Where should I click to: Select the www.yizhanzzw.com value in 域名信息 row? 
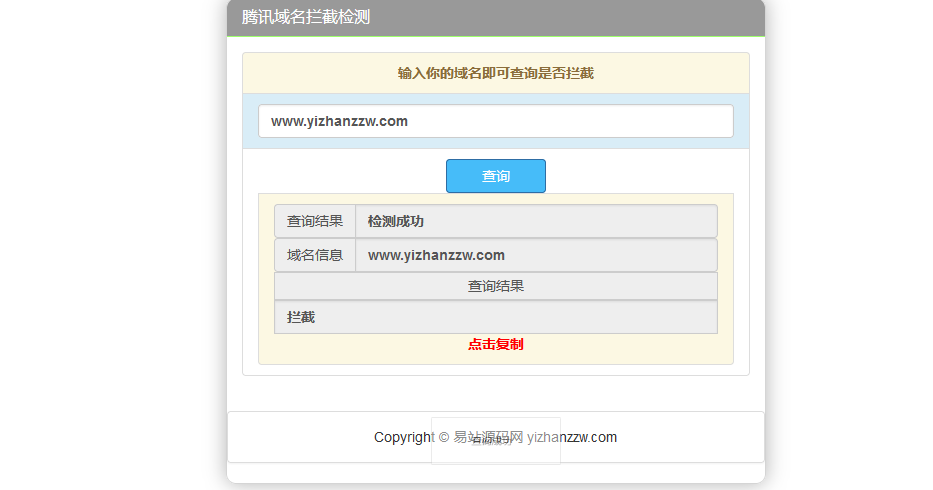click(436, 255)
